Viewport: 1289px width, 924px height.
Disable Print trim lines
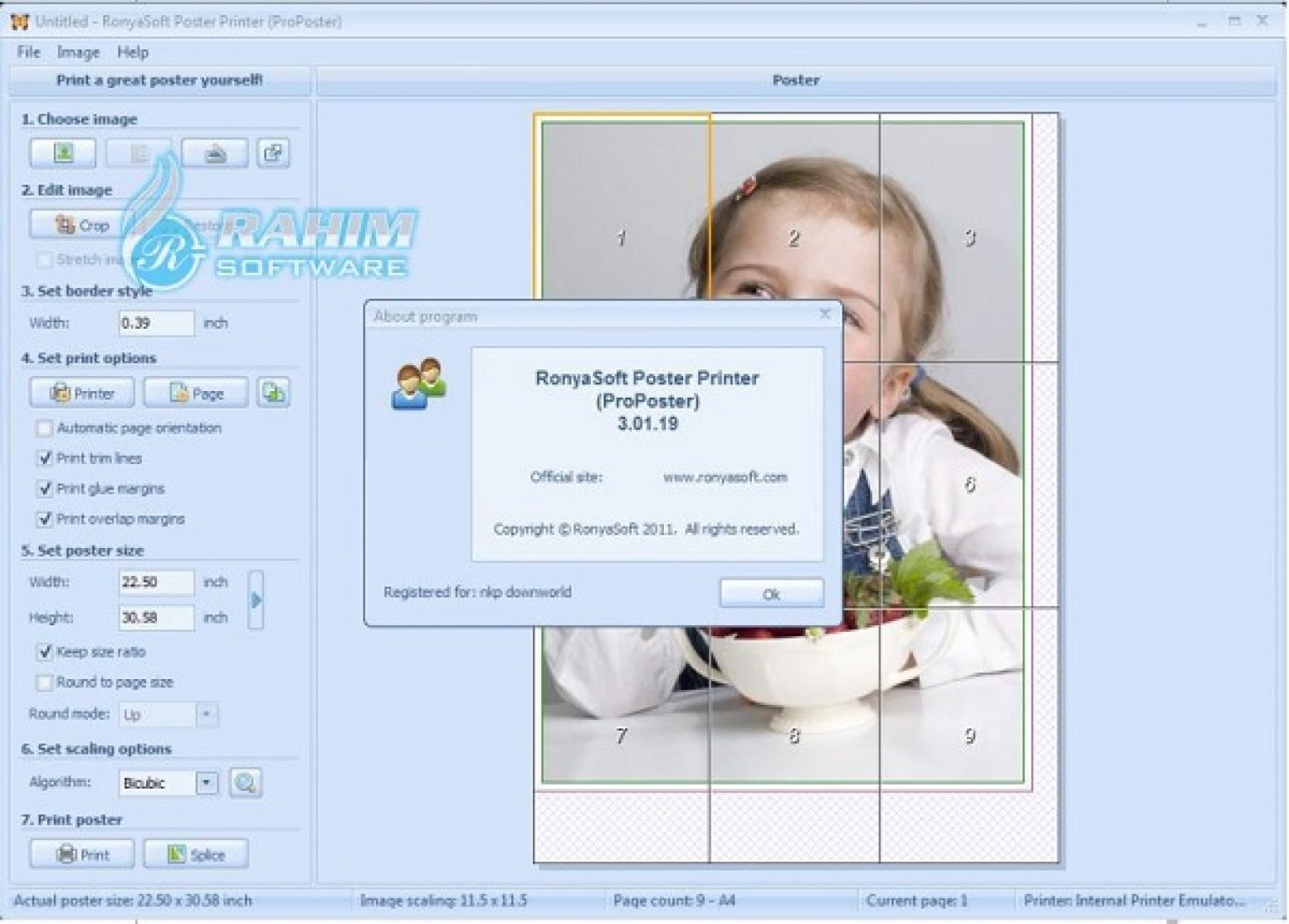44,458
